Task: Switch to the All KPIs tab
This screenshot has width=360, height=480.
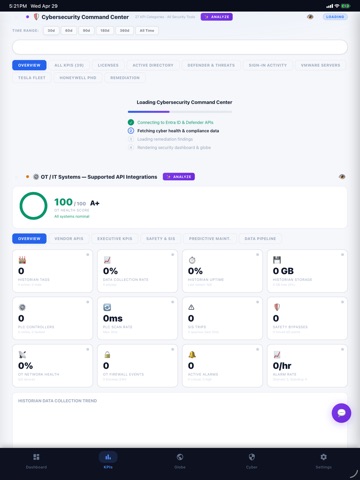Action: [69, 65]
